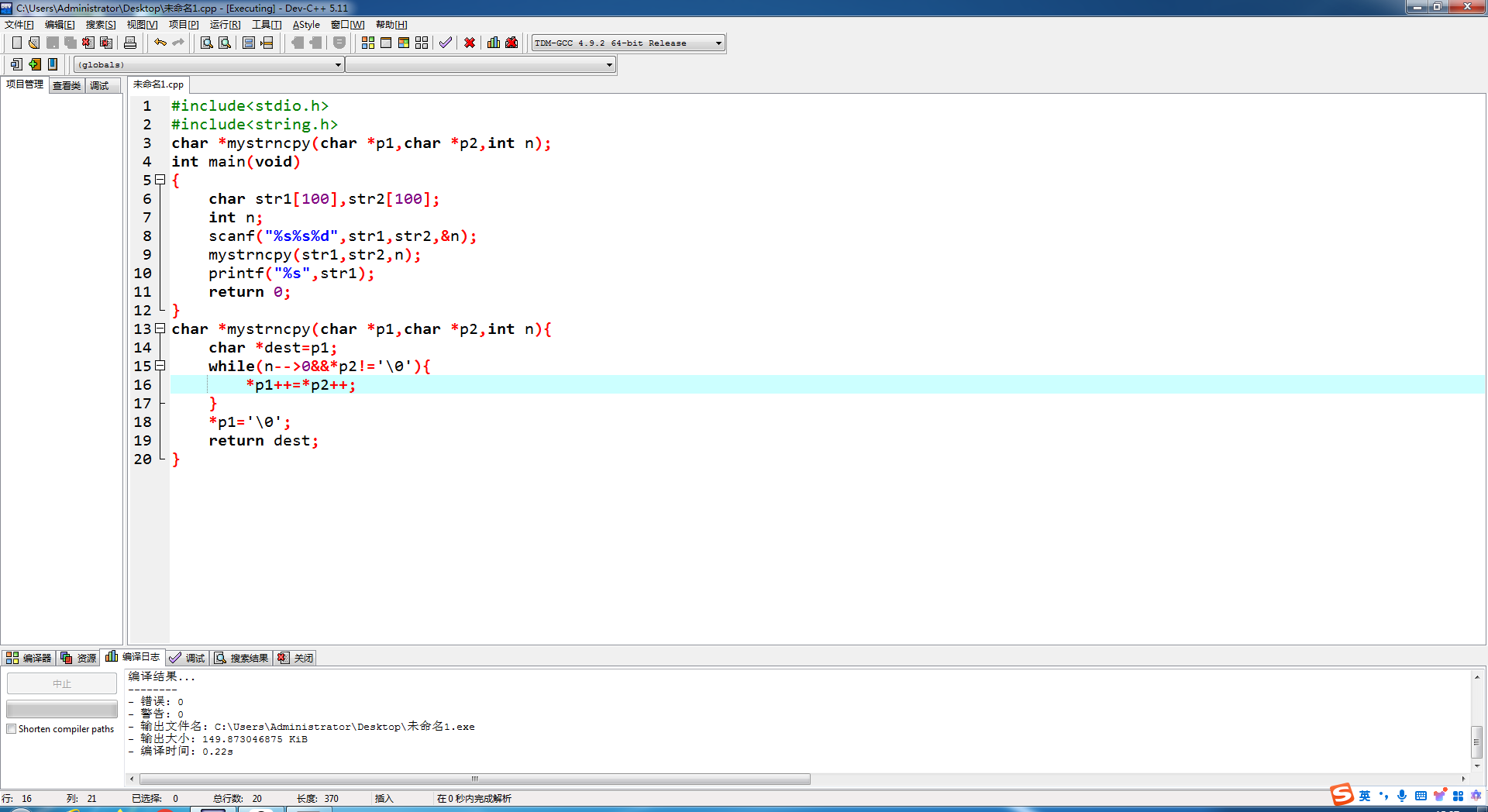Screen dimensions: 1488x812
Task: Open the 窗口[W] menu
Action: point(347,25)
